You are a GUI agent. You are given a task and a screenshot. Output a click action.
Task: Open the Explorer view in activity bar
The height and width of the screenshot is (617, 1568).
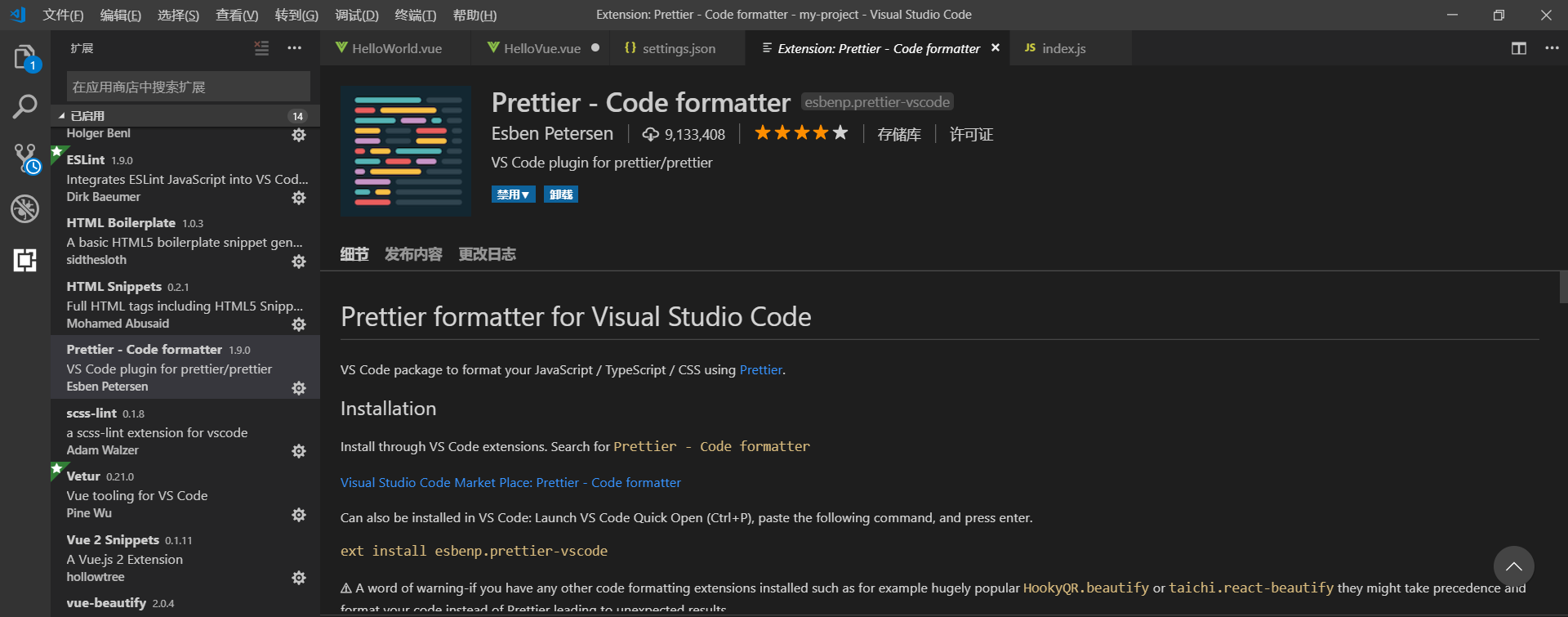24,57
